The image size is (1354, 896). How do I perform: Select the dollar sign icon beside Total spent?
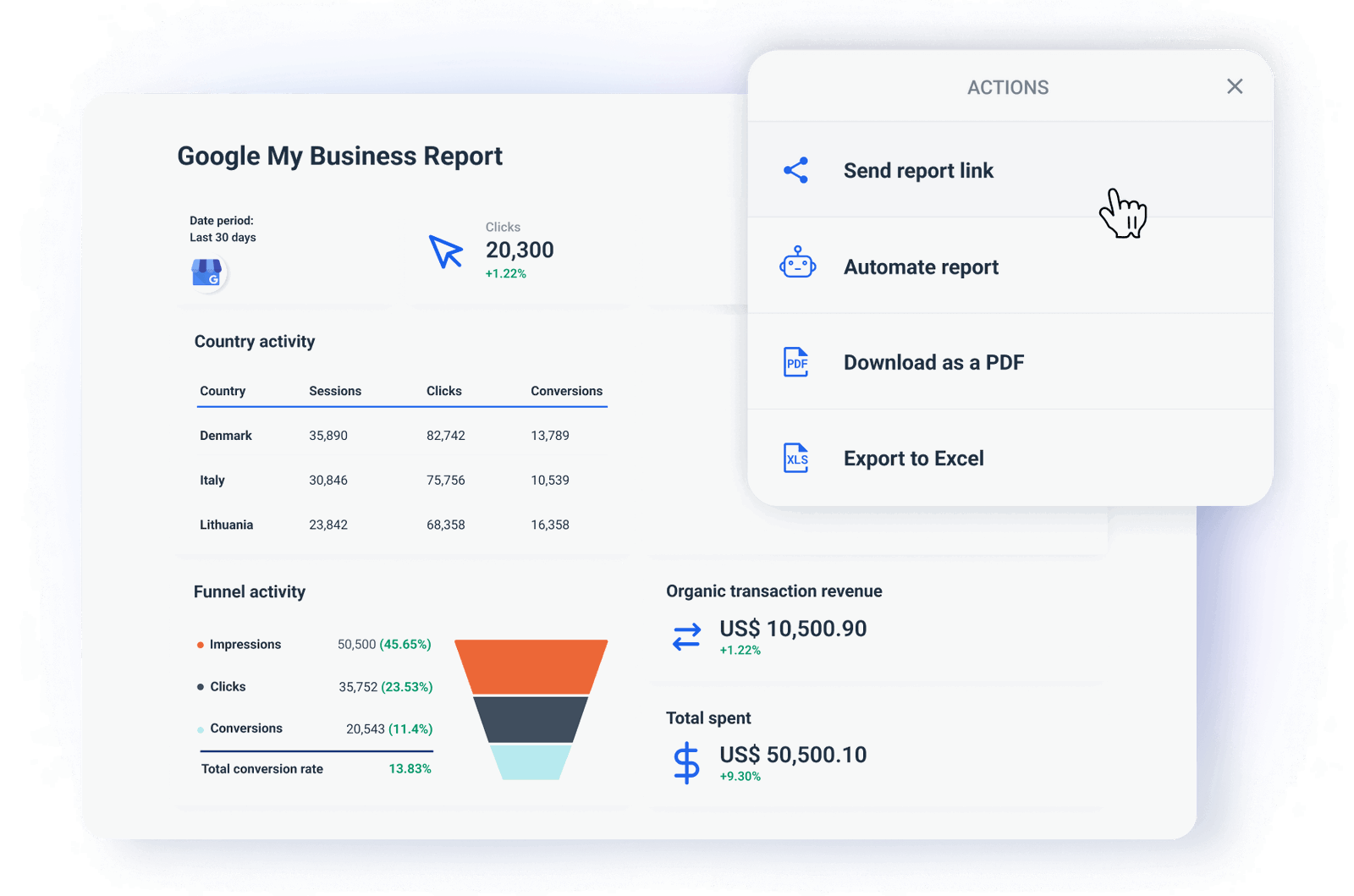click(685, 761)
